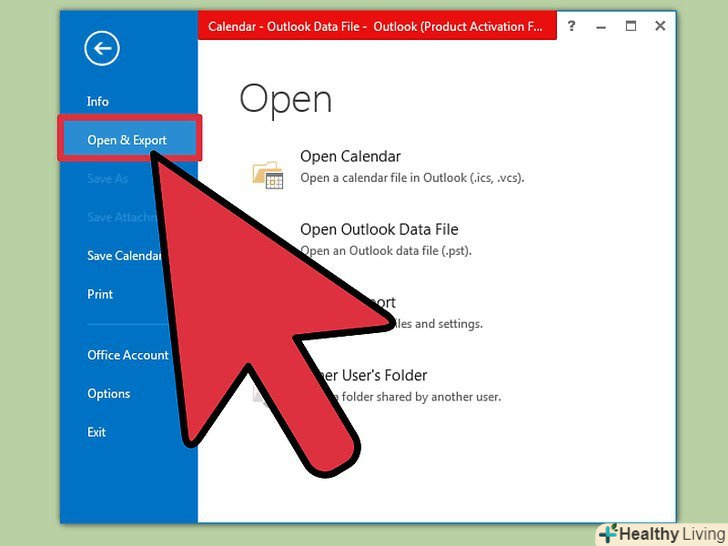
Task: Click the 'Open' page heading
Action: pos(286,99)
